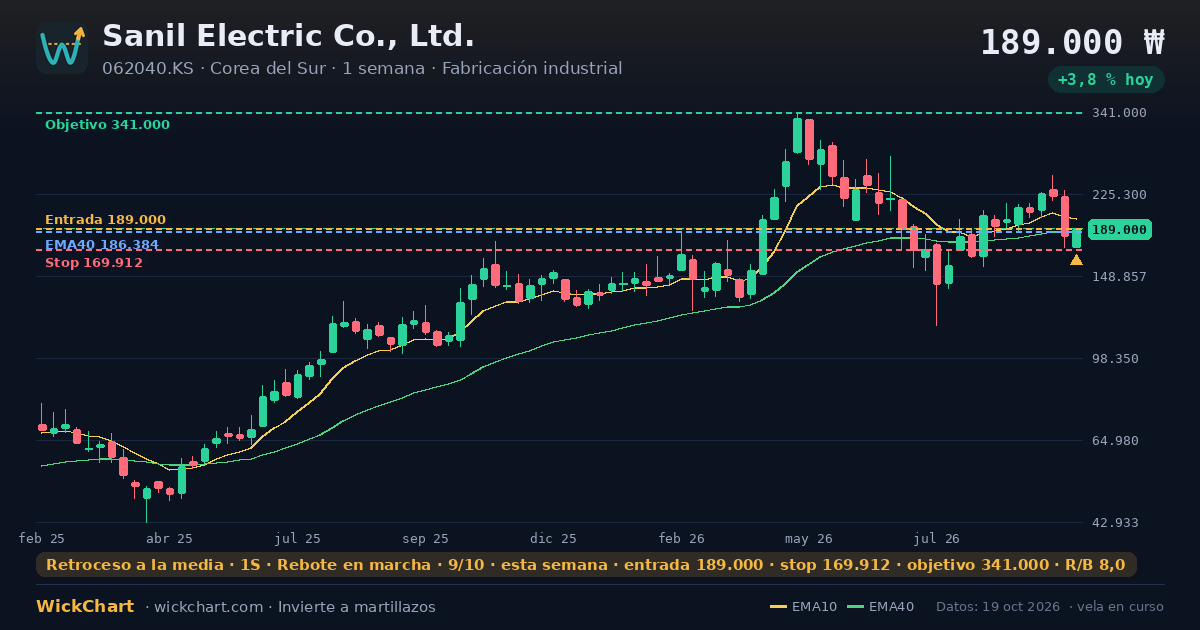Click the dic 25 date on the time axis

click(x=553, y=539)
